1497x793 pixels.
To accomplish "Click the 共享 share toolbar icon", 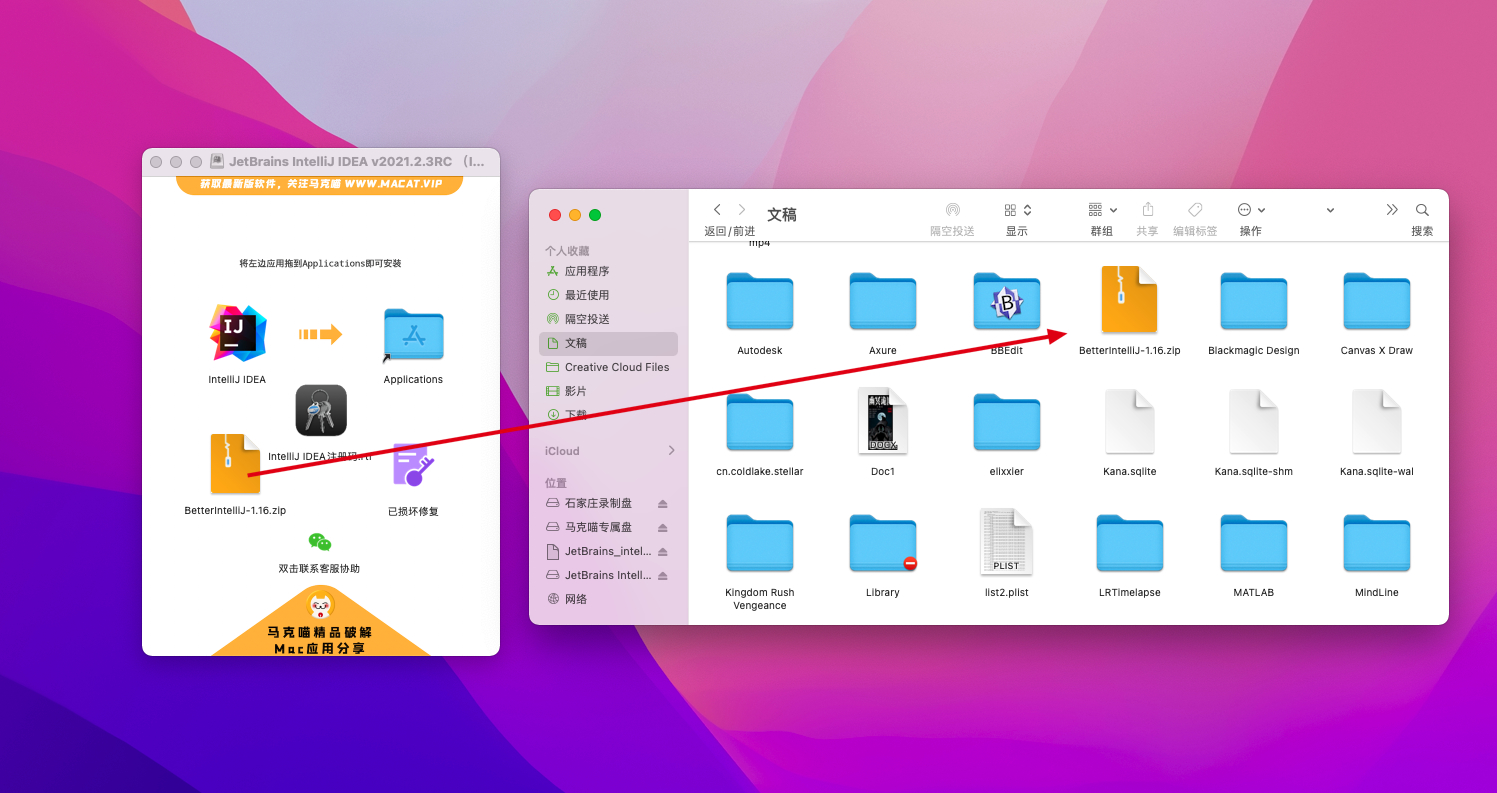I will [1148, 210].
